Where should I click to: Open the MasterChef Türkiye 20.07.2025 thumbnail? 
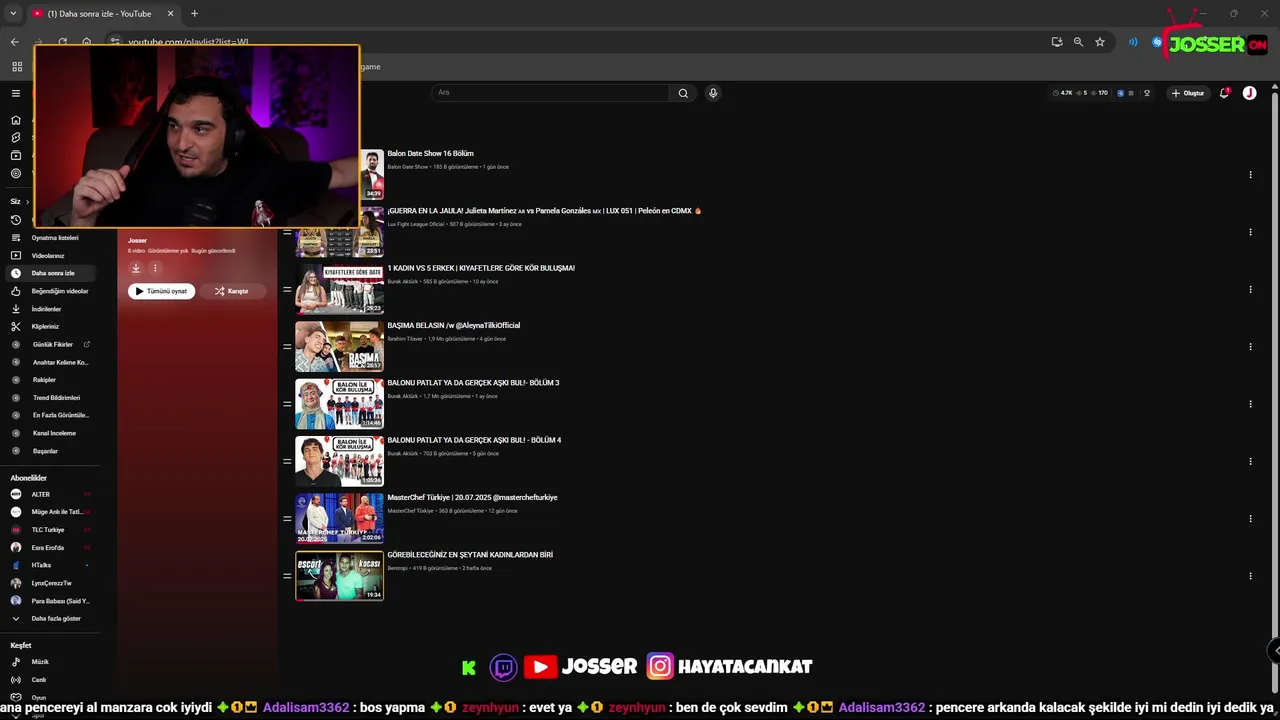pyautogui.click(x=339, y=519)
